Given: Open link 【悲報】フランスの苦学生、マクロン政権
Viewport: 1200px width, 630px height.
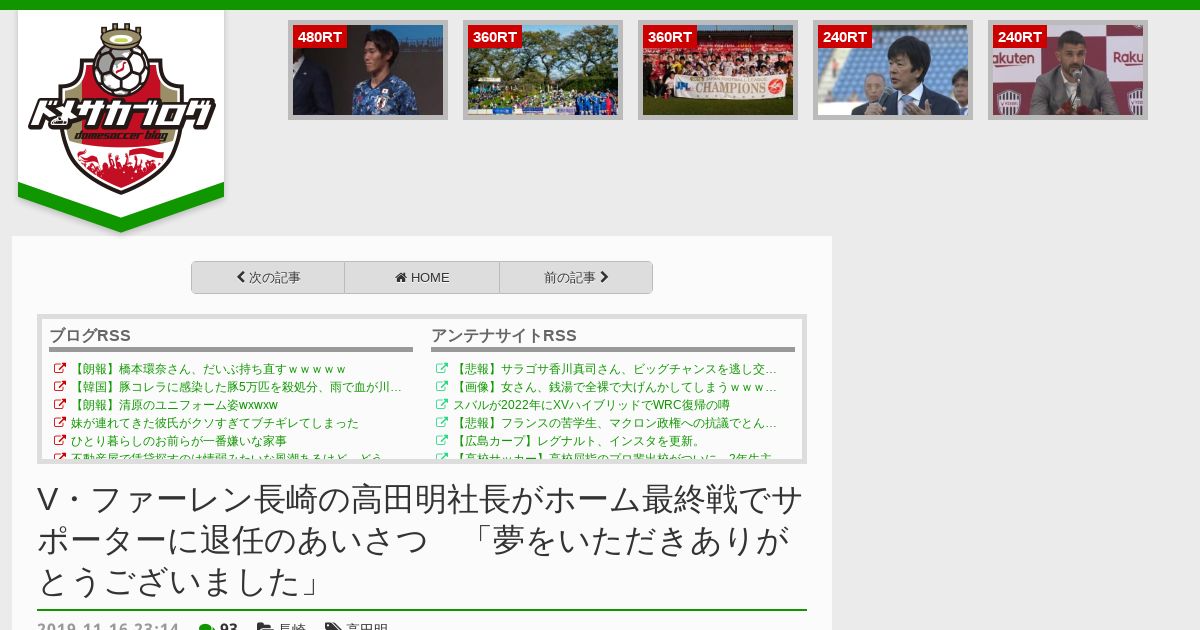Looking at the screenshot, I should click(615, 423).
